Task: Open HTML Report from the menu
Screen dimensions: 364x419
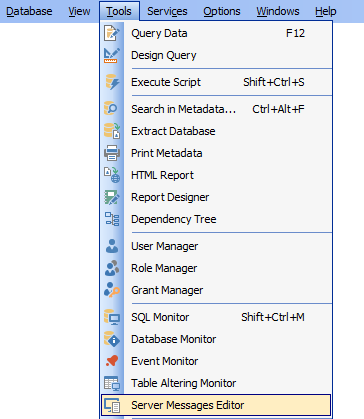Action: click(216, 175)
